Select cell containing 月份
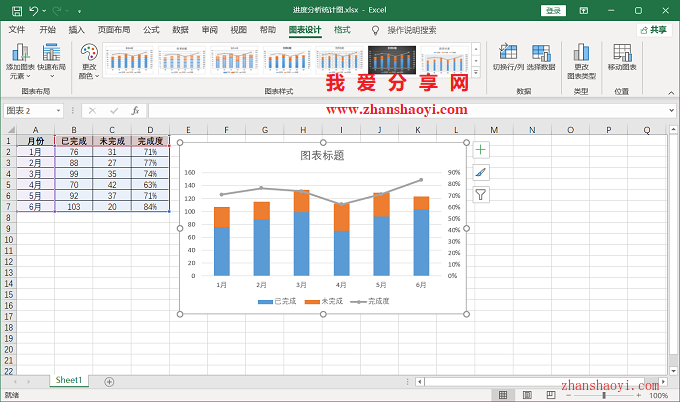The width and height of the screenshot is (680, 402). pos(36,141)
